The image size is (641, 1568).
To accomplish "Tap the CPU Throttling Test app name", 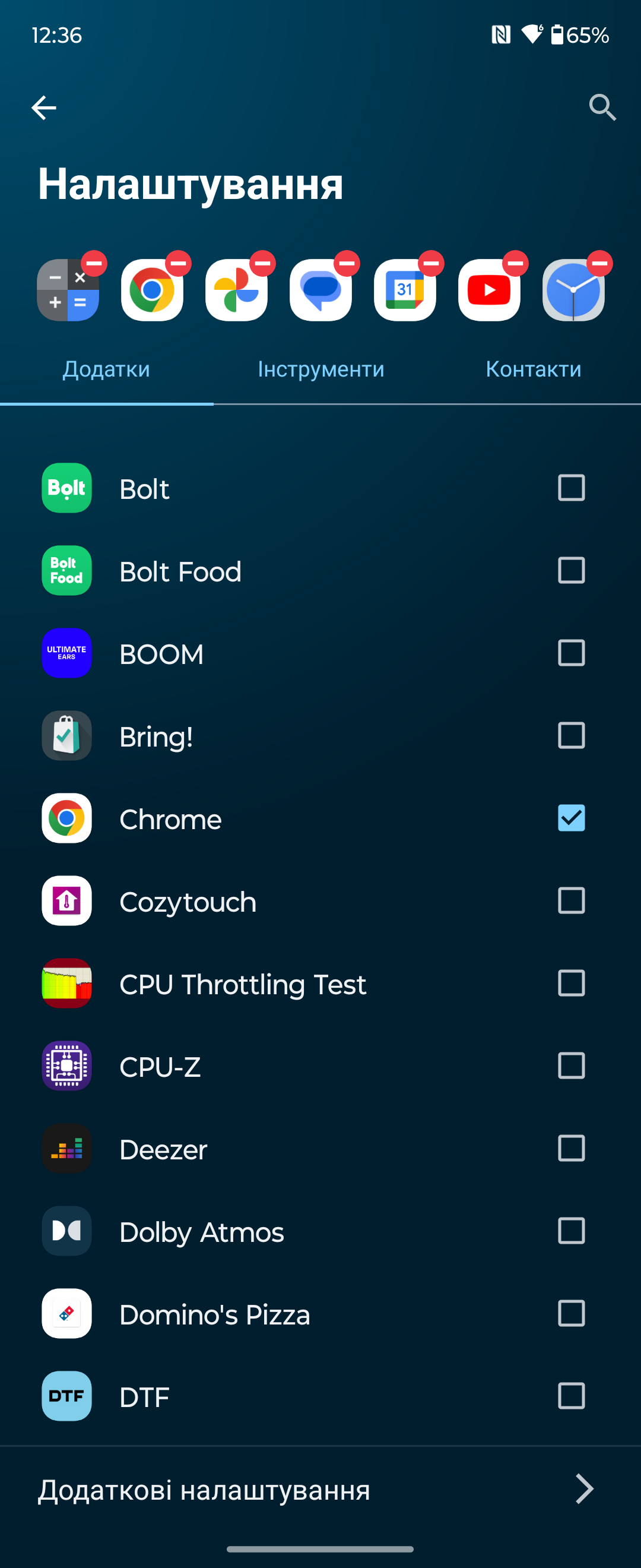I will click(x=243, y=984).
